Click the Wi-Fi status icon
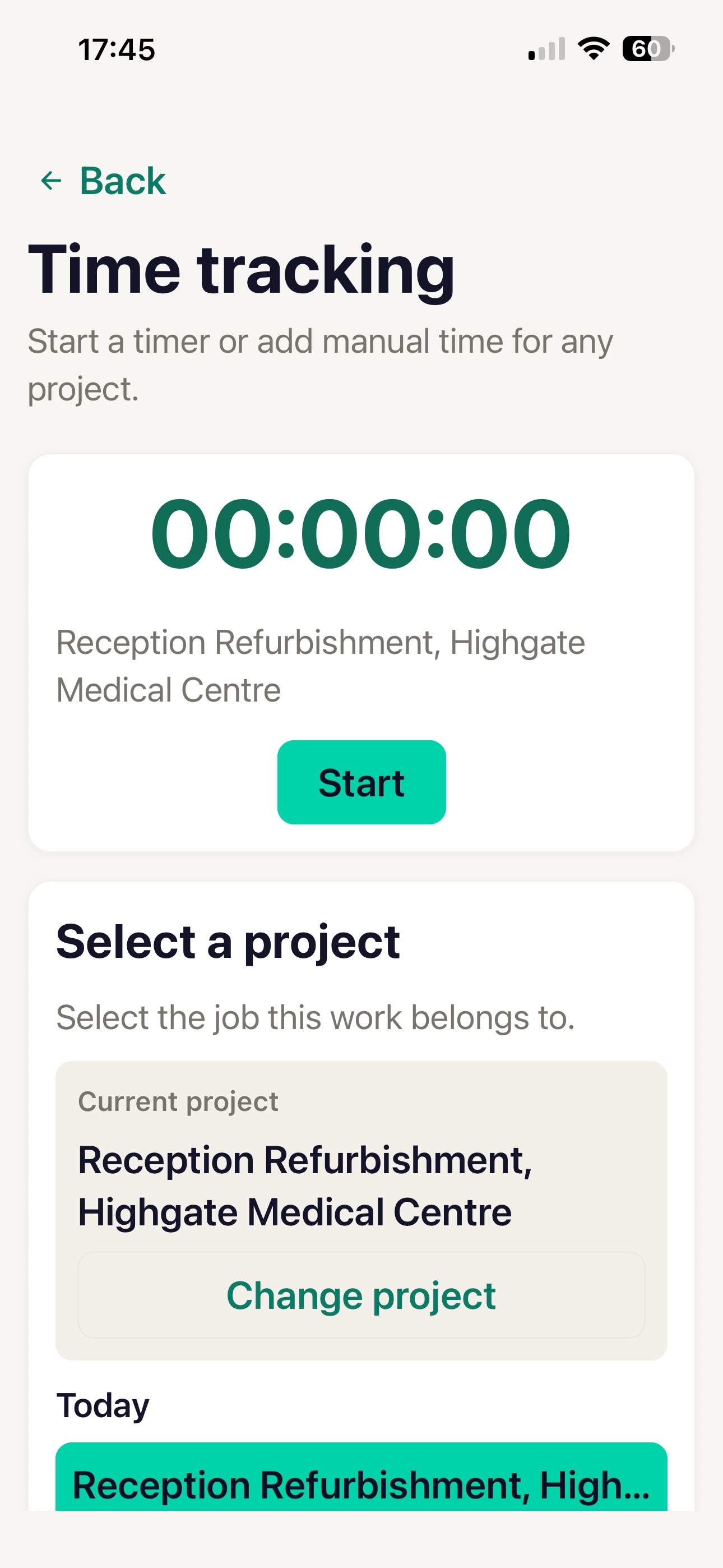 click(594, 49)
